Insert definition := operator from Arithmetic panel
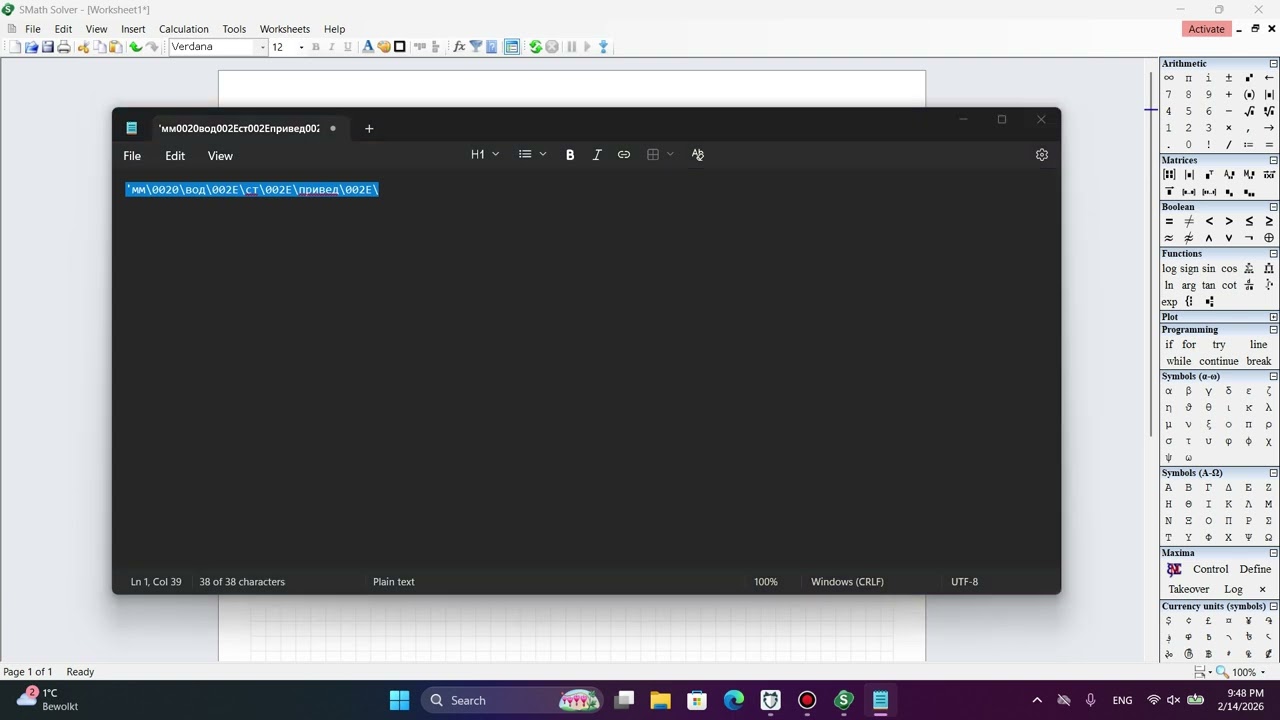The height and width of the screenshot is (720, 1280). (x=1249, y=144)
